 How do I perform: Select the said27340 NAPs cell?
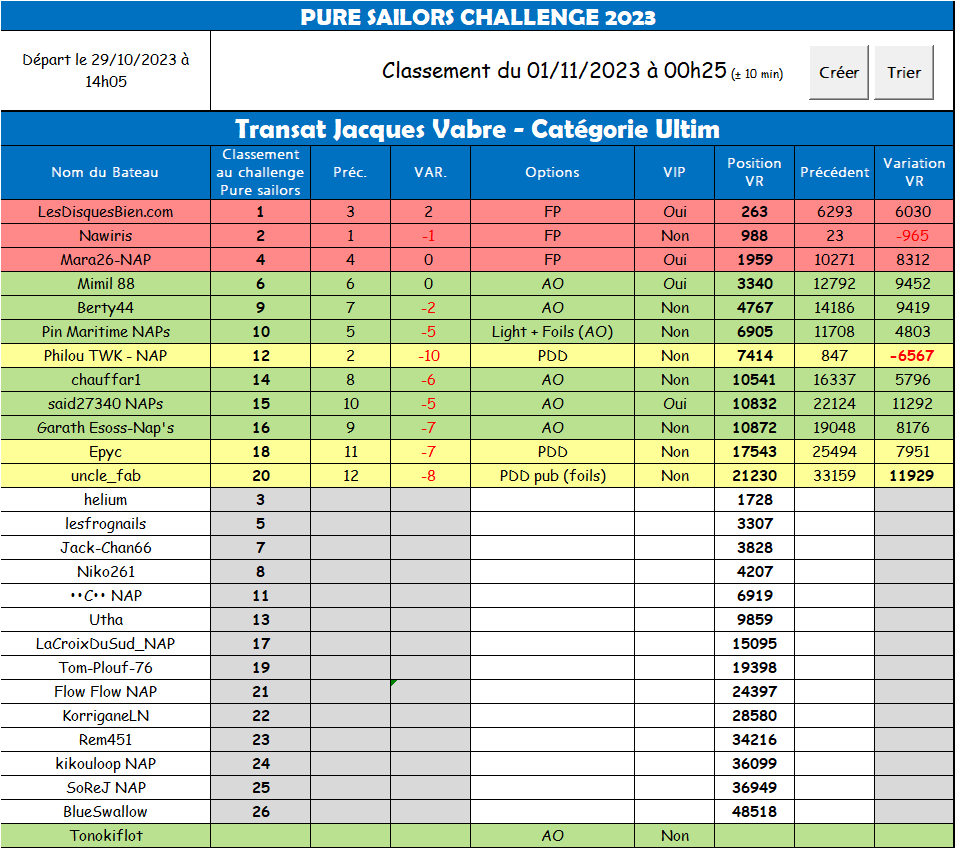(x=105, y=404)
